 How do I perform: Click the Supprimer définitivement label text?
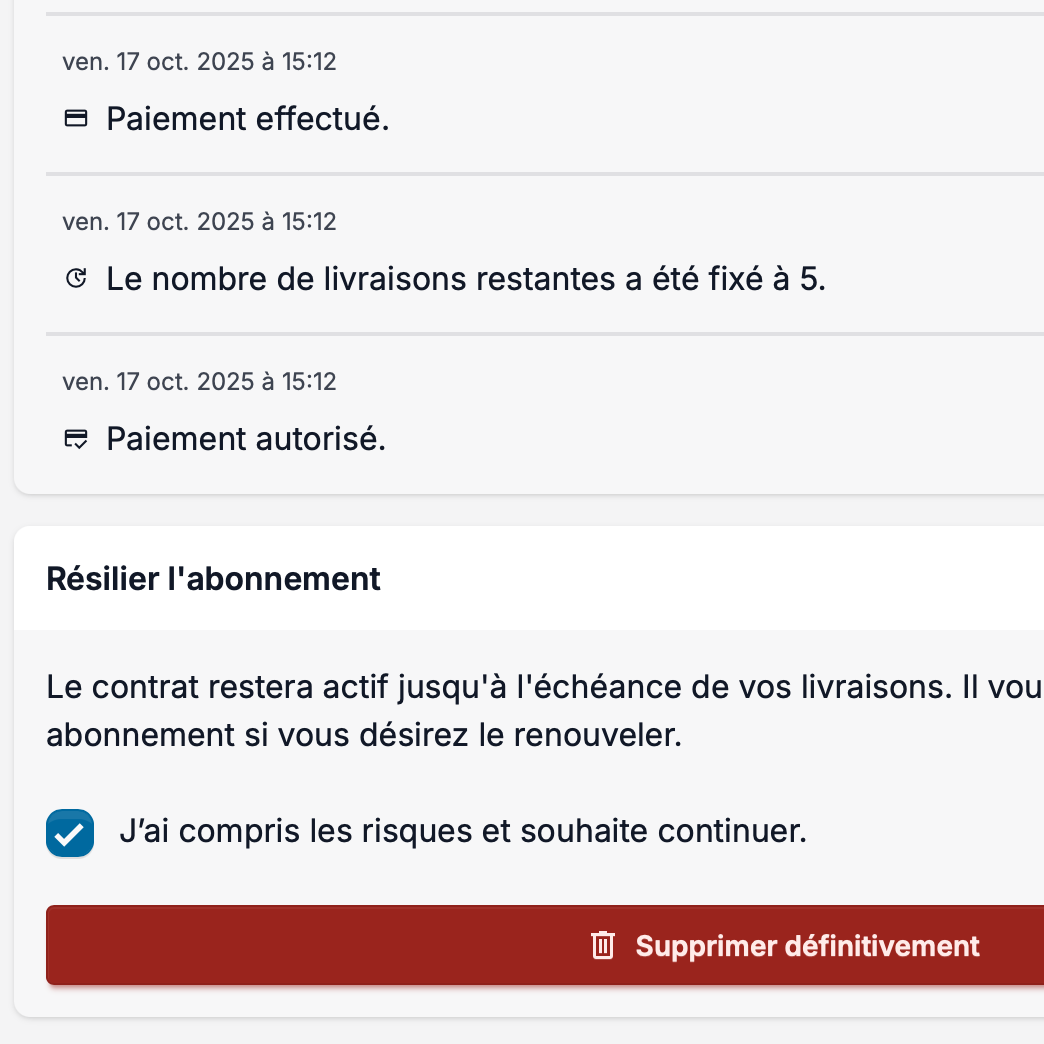coord(807,945)
